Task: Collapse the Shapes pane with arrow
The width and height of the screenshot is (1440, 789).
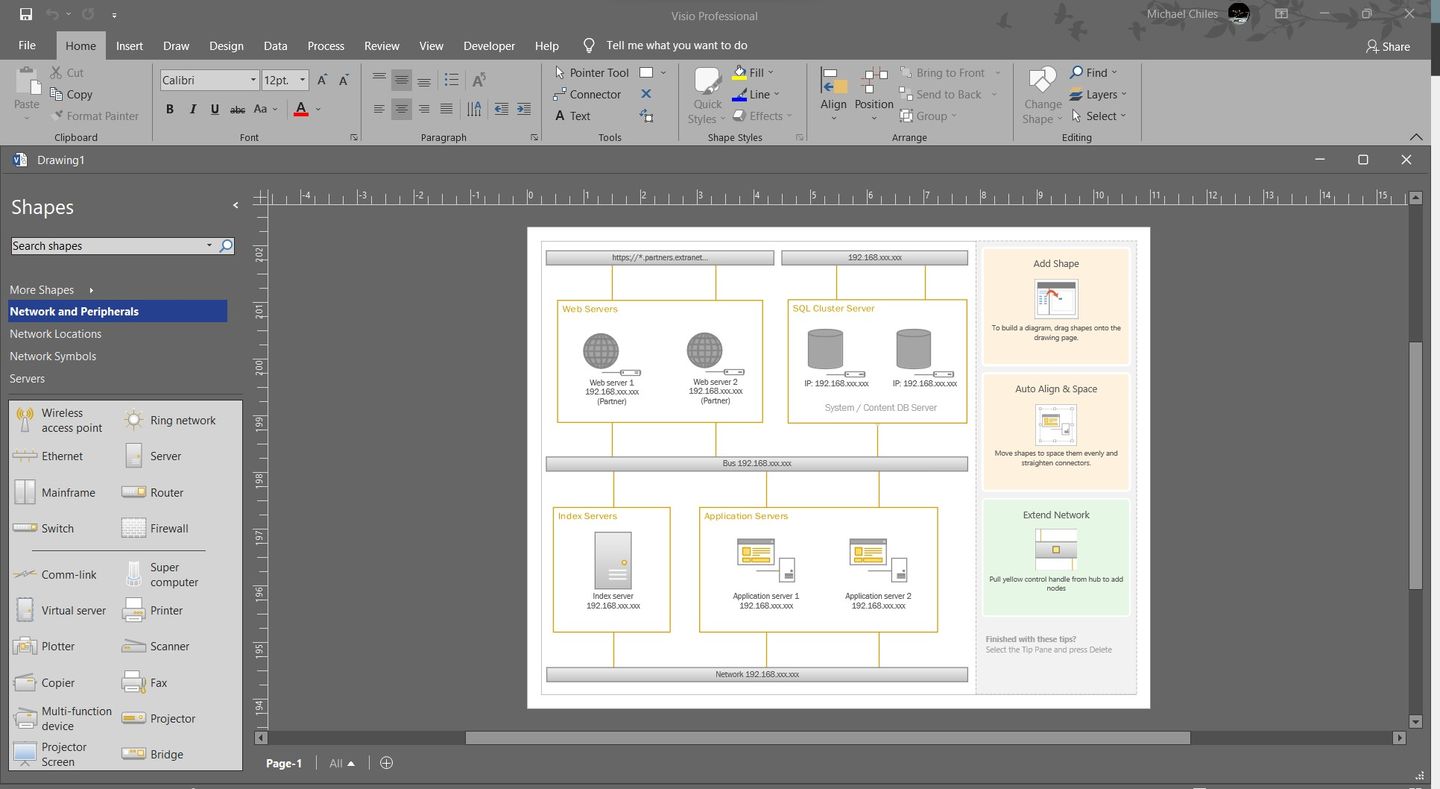Action: (236, 205)
